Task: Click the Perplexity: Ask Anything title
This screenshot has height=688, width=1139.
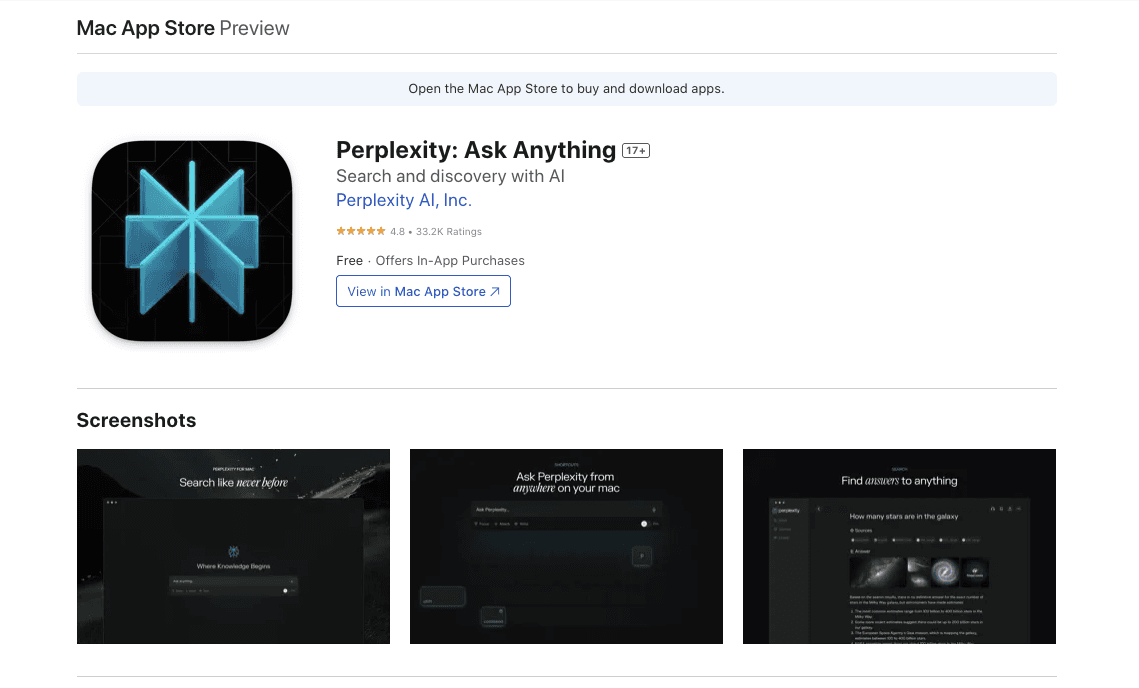Action: (x=476, y=150)
